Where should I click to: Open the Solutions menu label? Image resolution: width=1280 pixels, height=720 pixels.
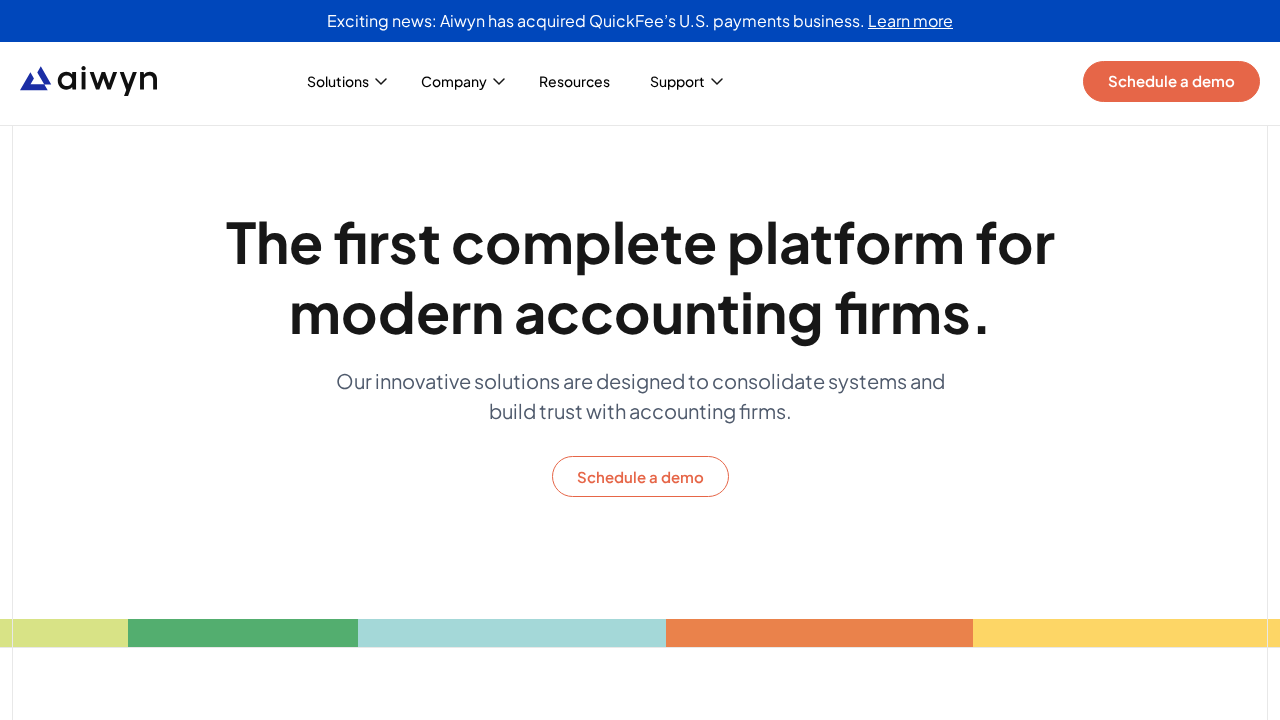338,82
